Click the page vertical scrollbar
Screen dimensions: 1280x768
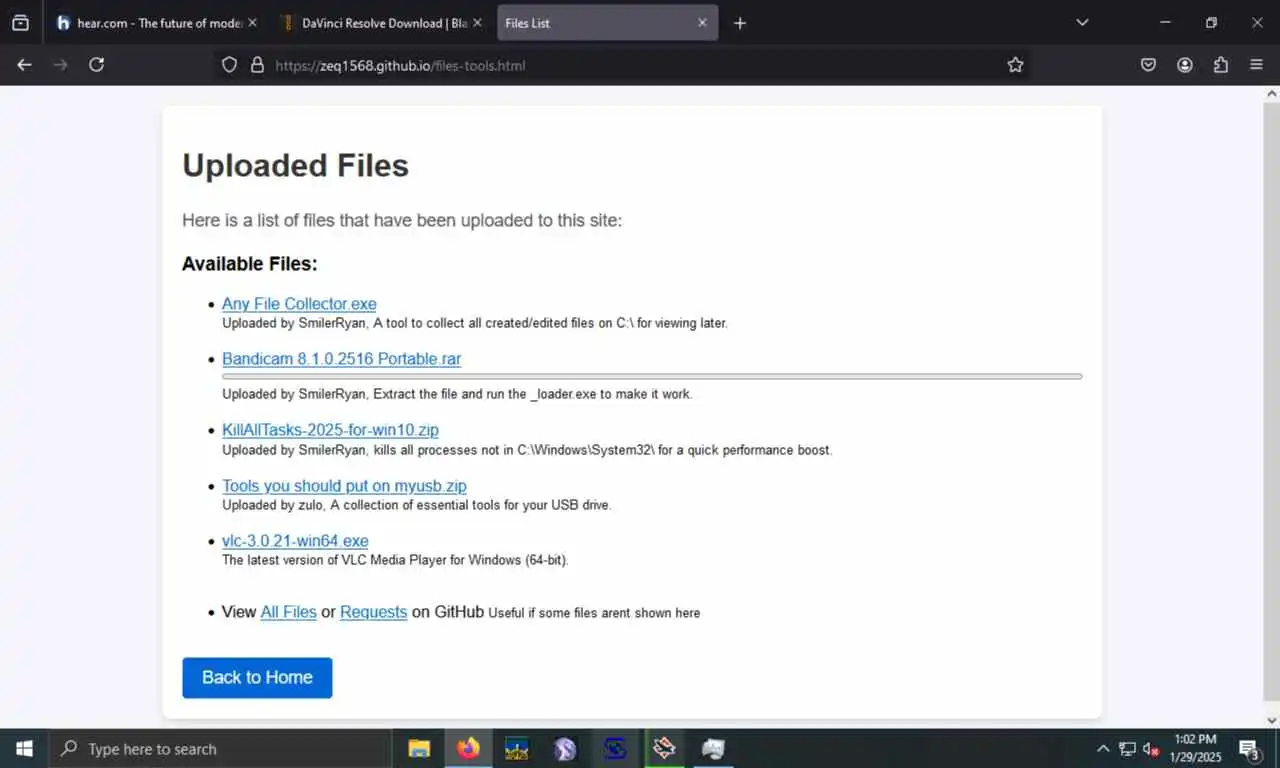(x=1271, y=401)
